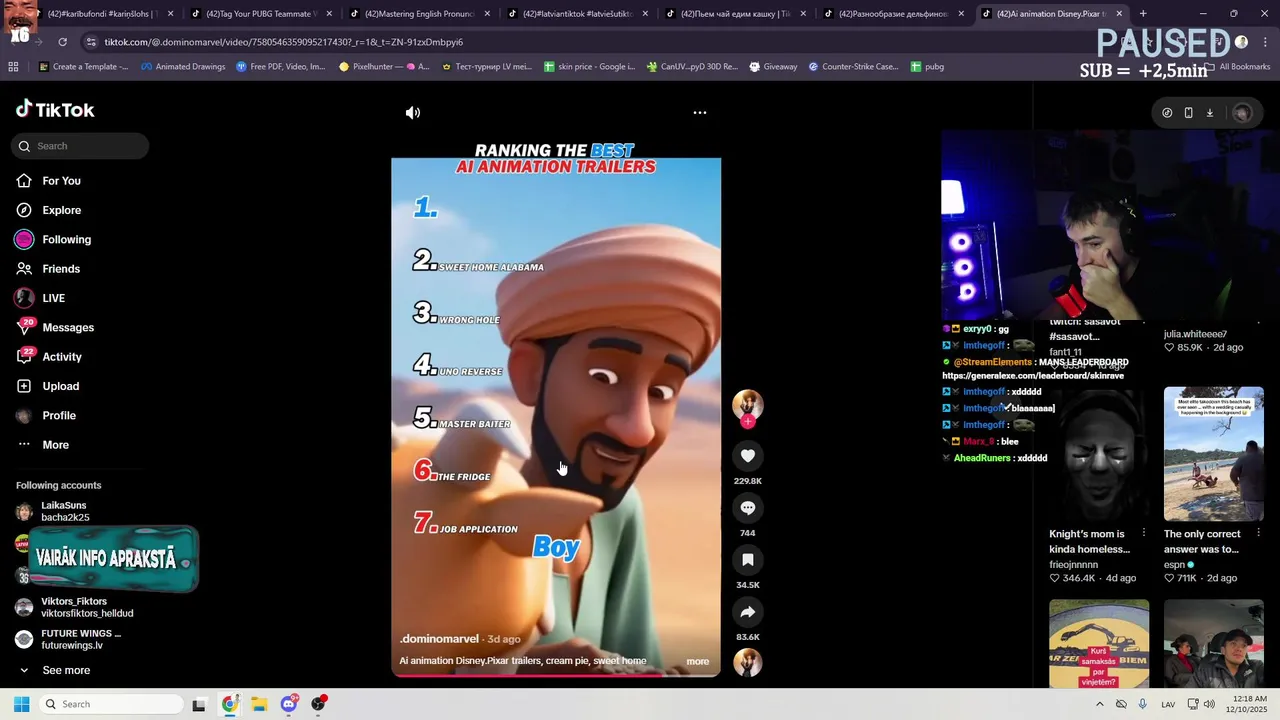Open the creator's avatar beside video
This screenshot has width=1280, height=720.
748,404
